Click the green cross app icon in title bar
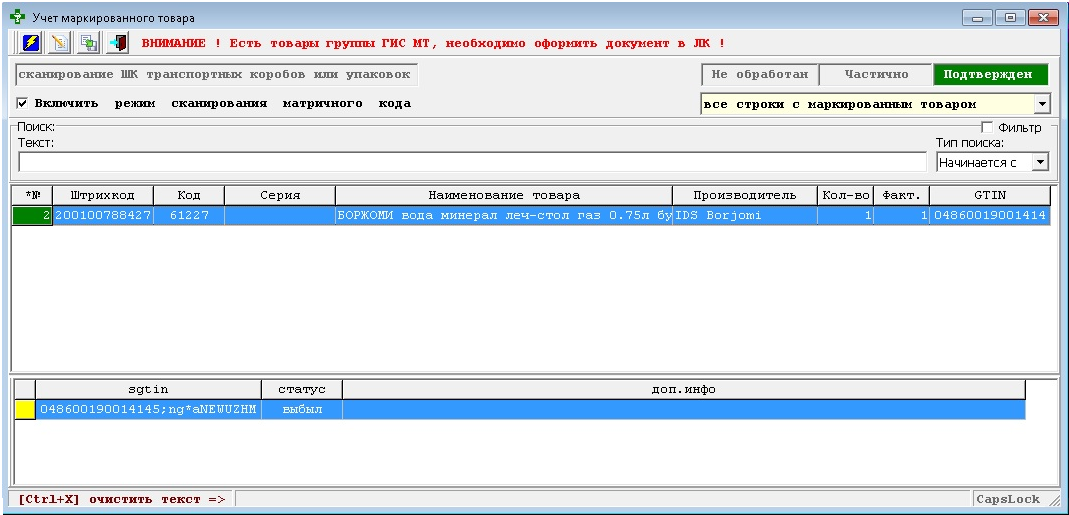Viewport: 1069px width, 515px height. [17, 18]
